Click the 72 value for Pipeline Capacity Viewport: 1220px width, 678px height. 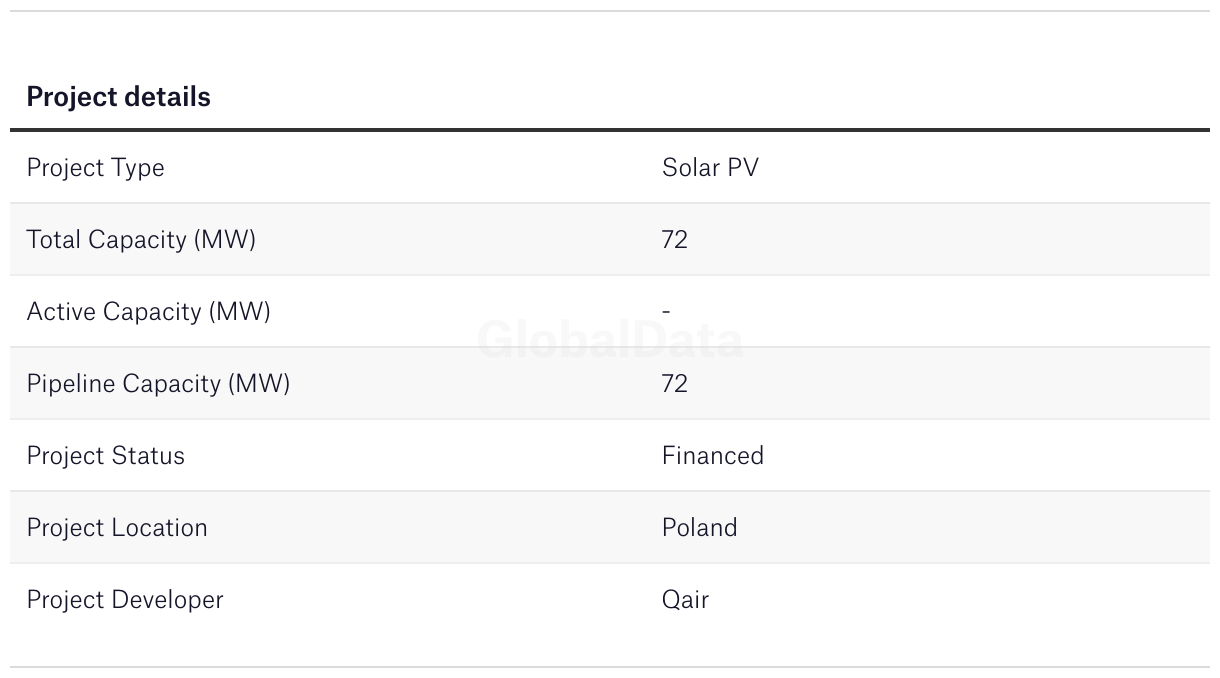click(675, 384)
